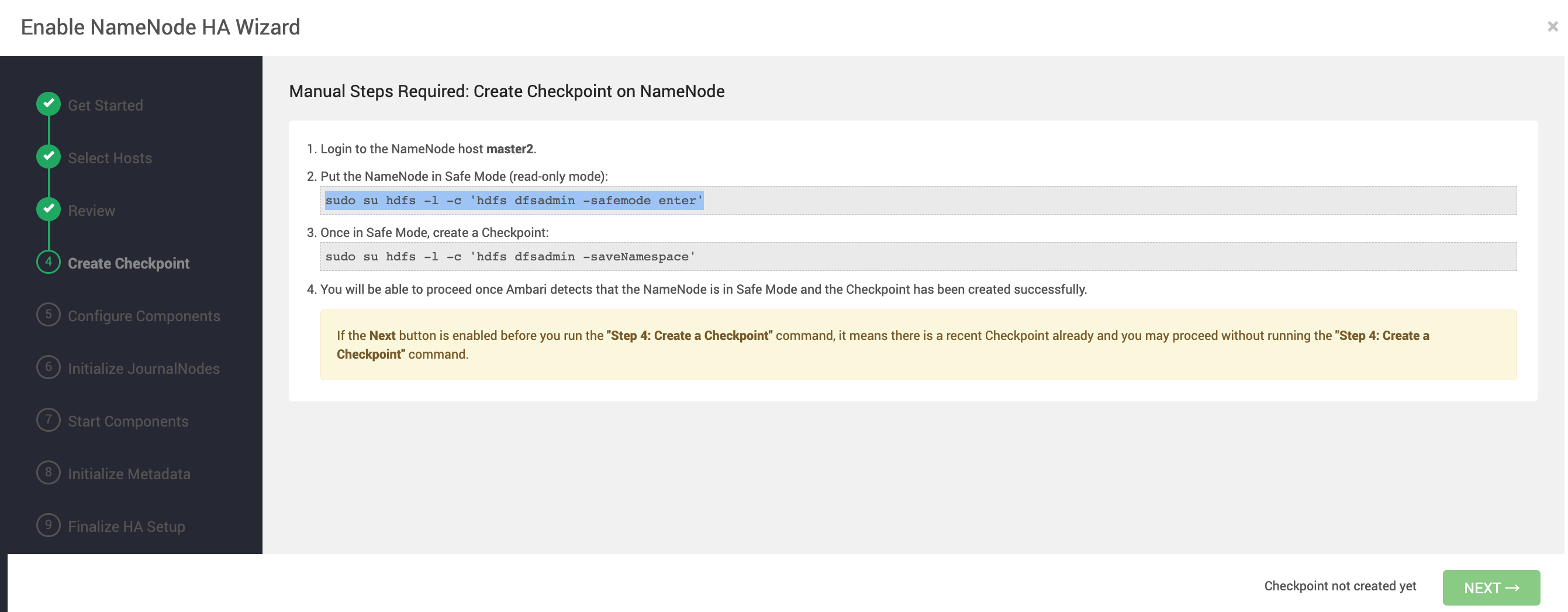
Task: Click the highlighted safemode enter command
Action: coord(514,200)
